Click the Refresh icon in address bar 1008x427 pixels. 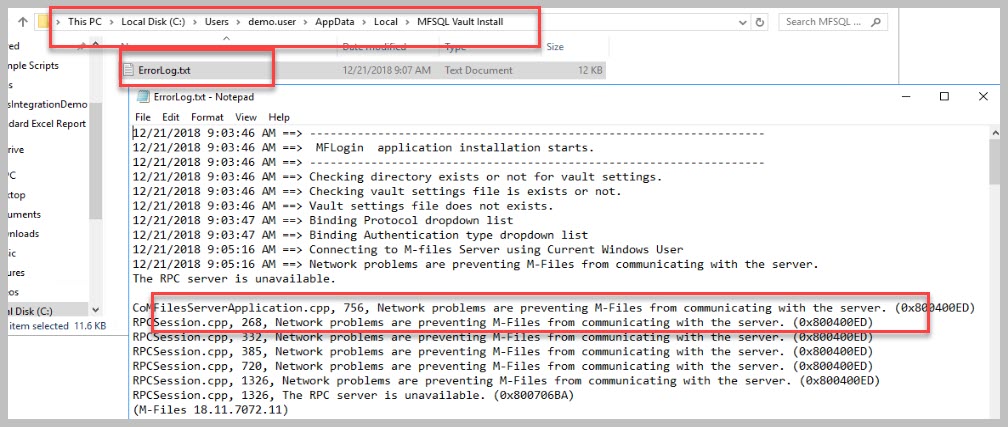click(x=760, y=22)
